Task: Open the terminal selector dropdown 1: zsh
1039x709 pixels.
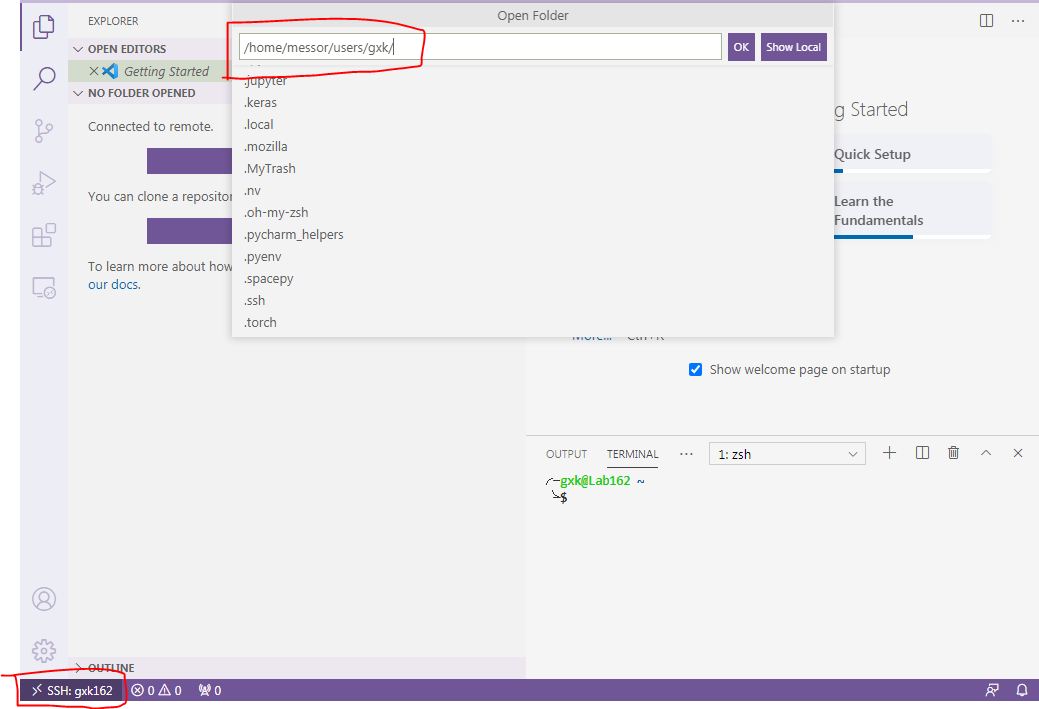Action: click(x=786, y=454)
